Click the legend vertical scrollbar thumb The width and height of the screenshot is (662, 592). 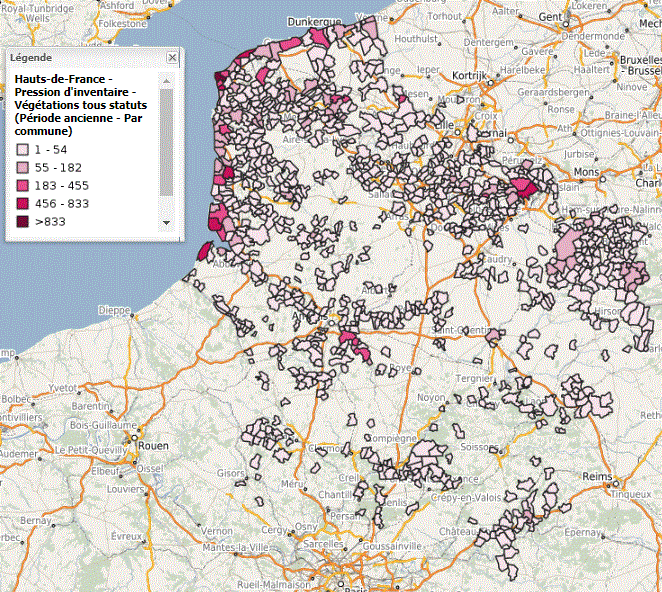167,140
